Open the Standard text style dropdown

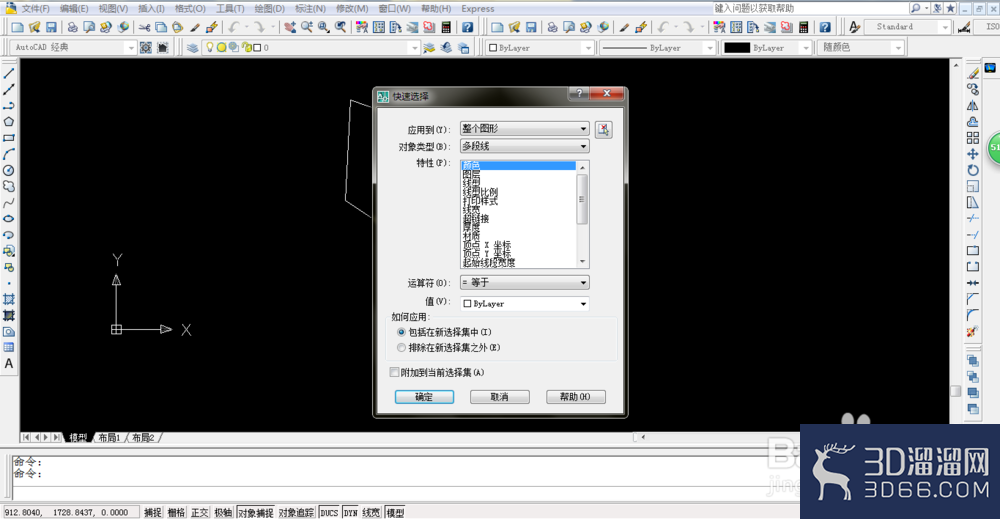tap(909, 27)
